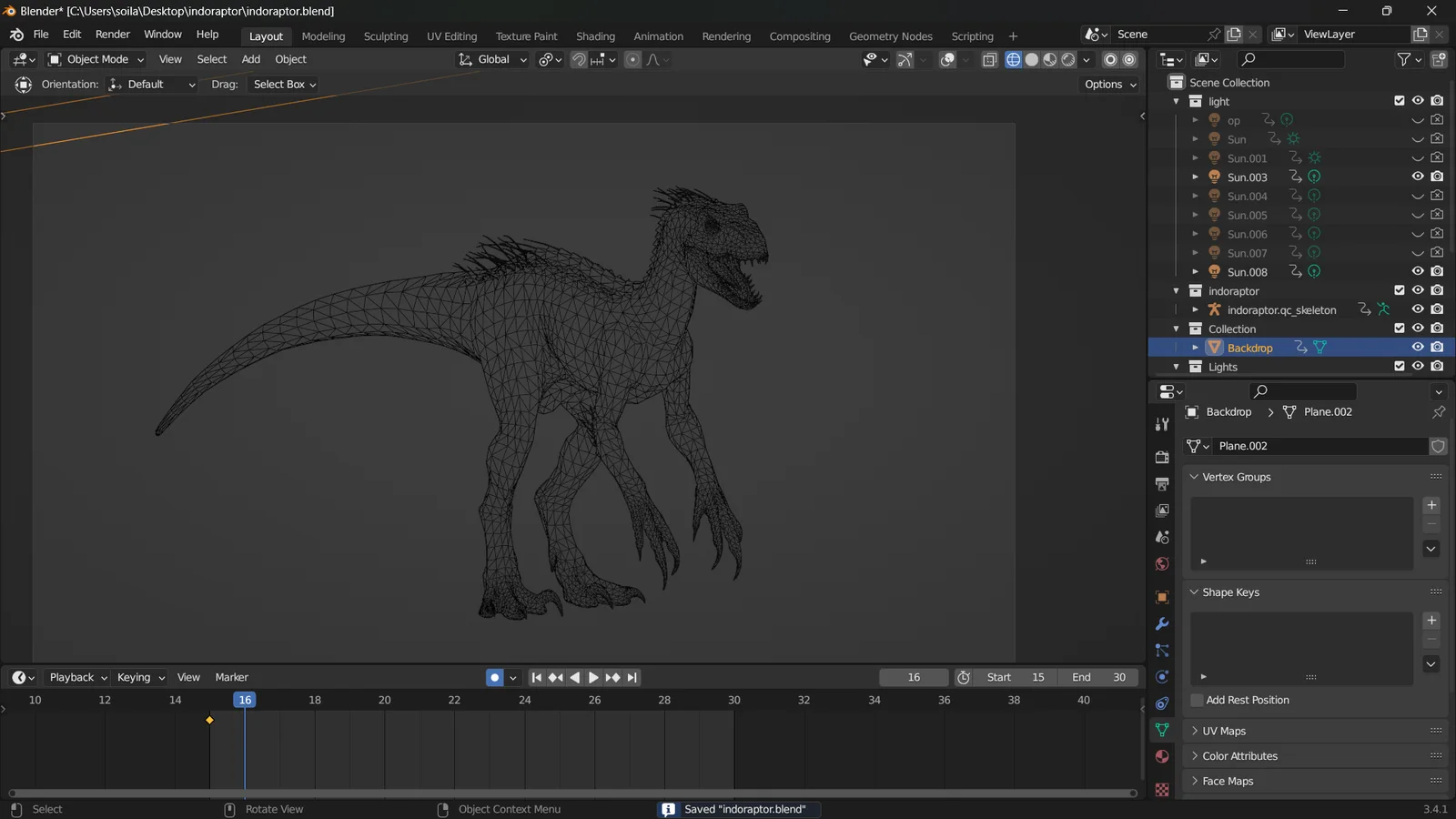Enable Solid viewport shading
This screenshot has height=819, width=1456.
tap(1032, 59)
